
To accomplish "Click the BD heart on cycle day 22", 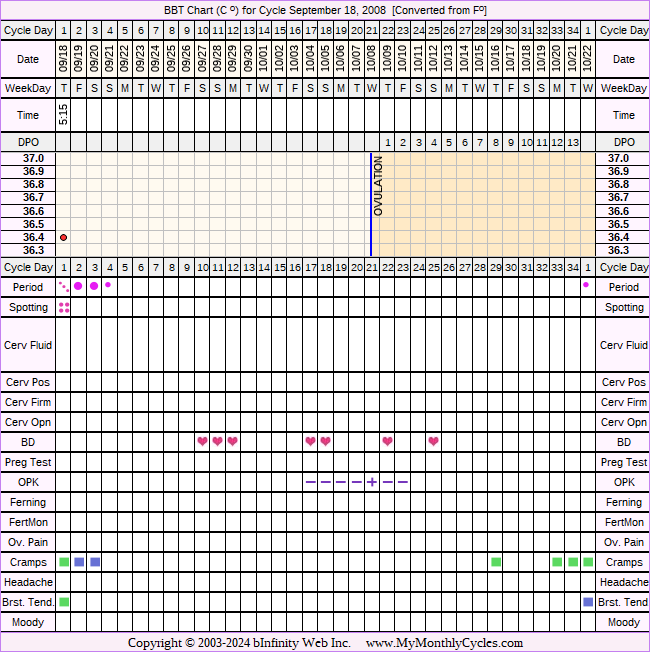I will point(387,442).
